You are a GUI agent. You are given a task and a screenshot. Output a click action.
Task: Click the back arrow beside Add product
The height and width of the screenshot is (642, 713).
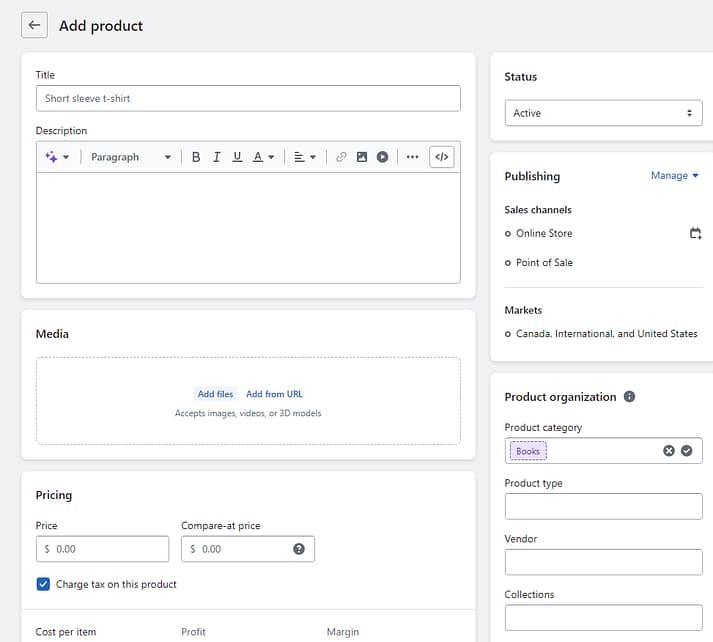tap(35, 26)
